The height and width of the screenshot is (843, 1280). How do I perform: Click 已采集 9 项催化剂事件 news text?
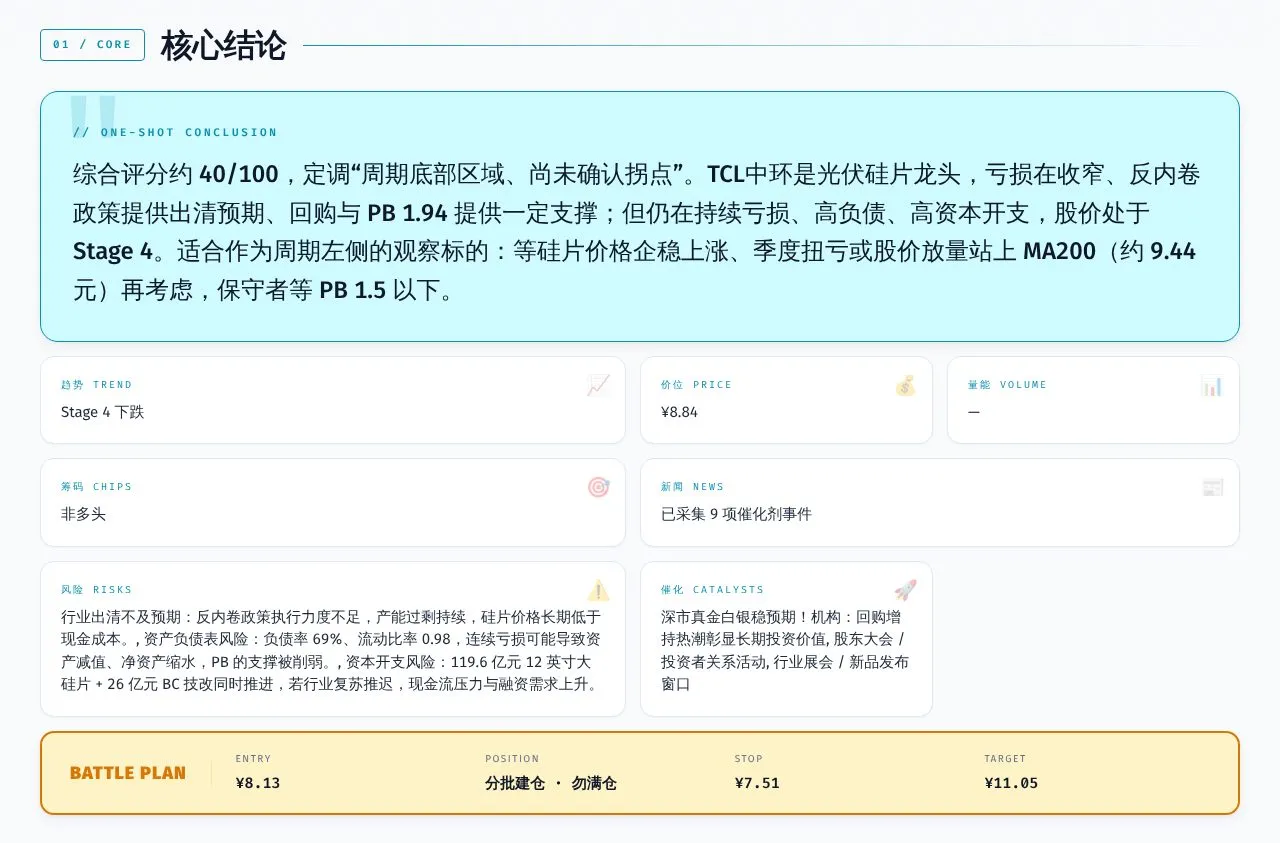click(736, 514)
